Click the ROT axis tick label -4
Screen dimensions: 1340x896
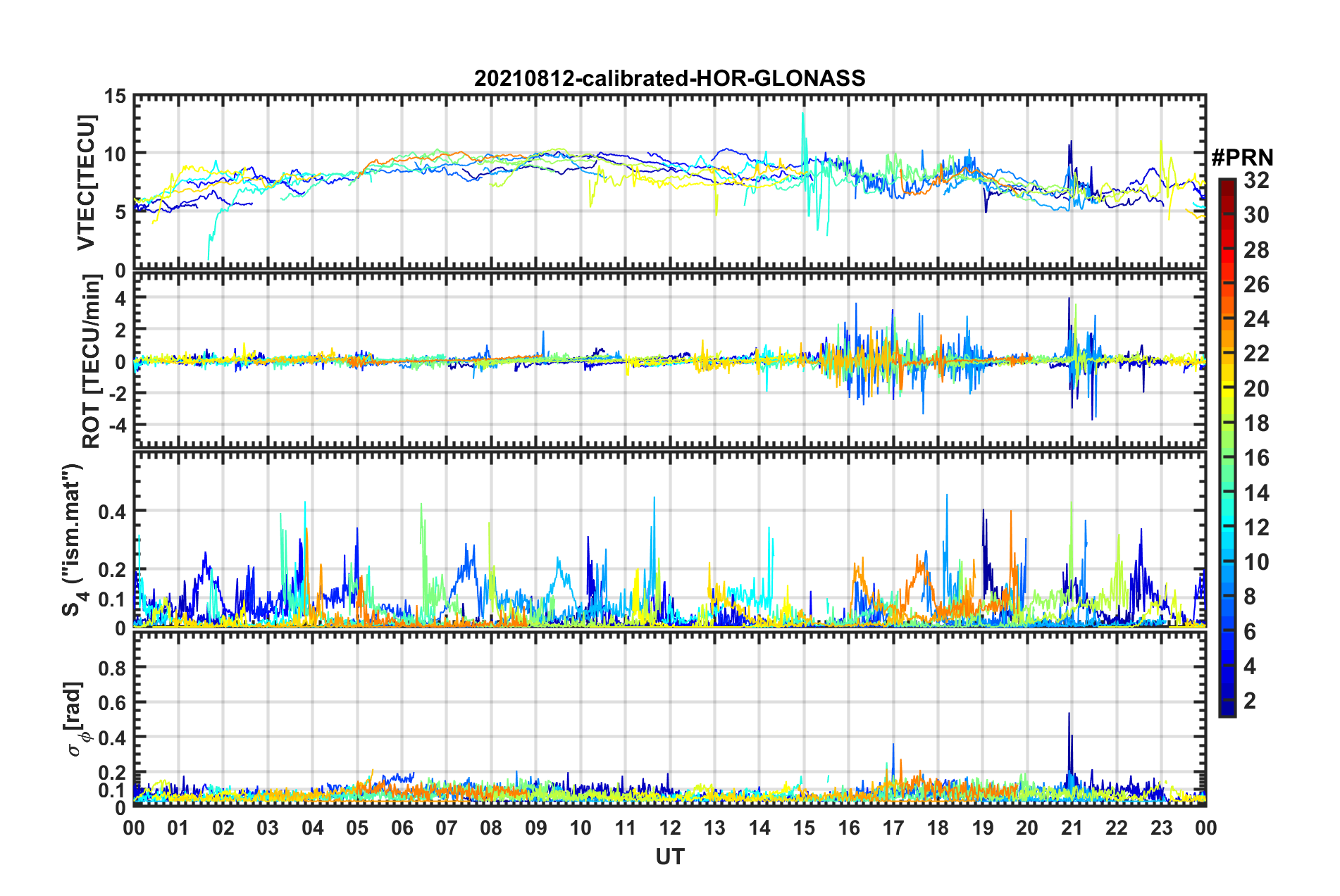coord(117,425)
